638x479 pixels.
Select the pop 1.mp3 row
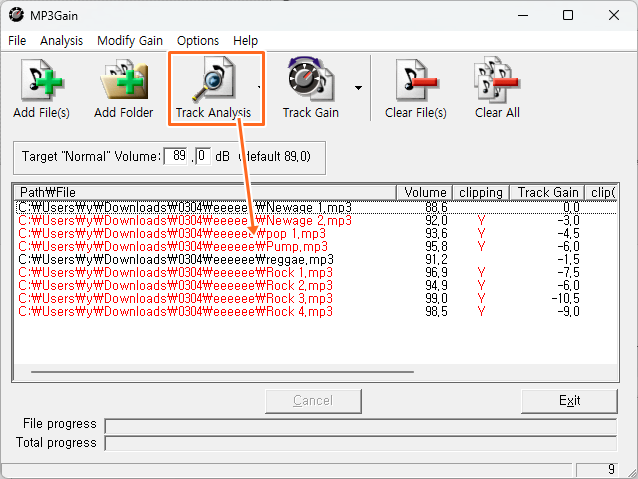[316, 234]
